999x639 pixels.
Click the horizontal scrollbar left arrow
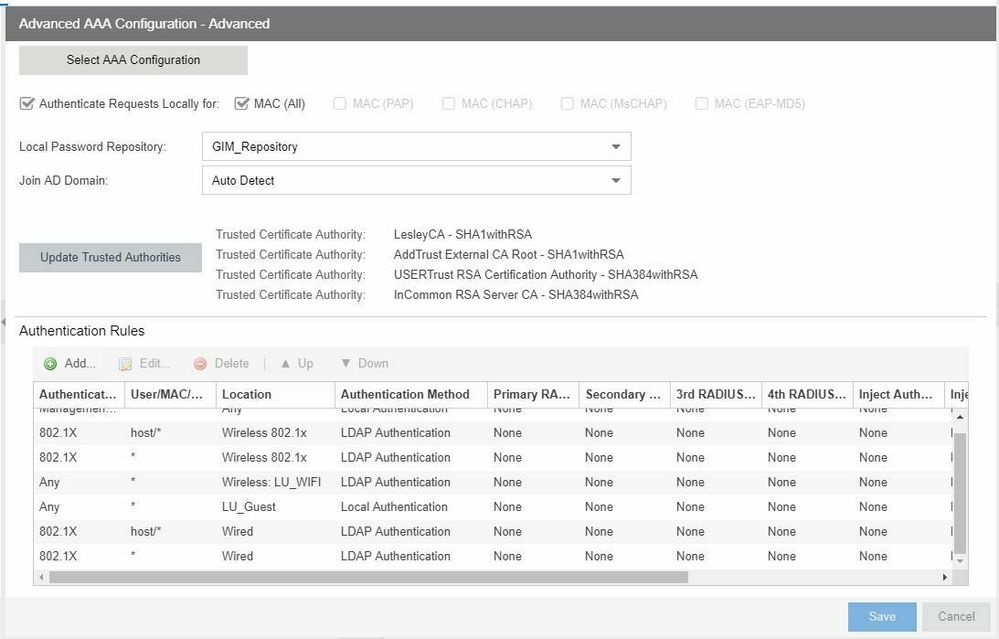click(41, 577)
